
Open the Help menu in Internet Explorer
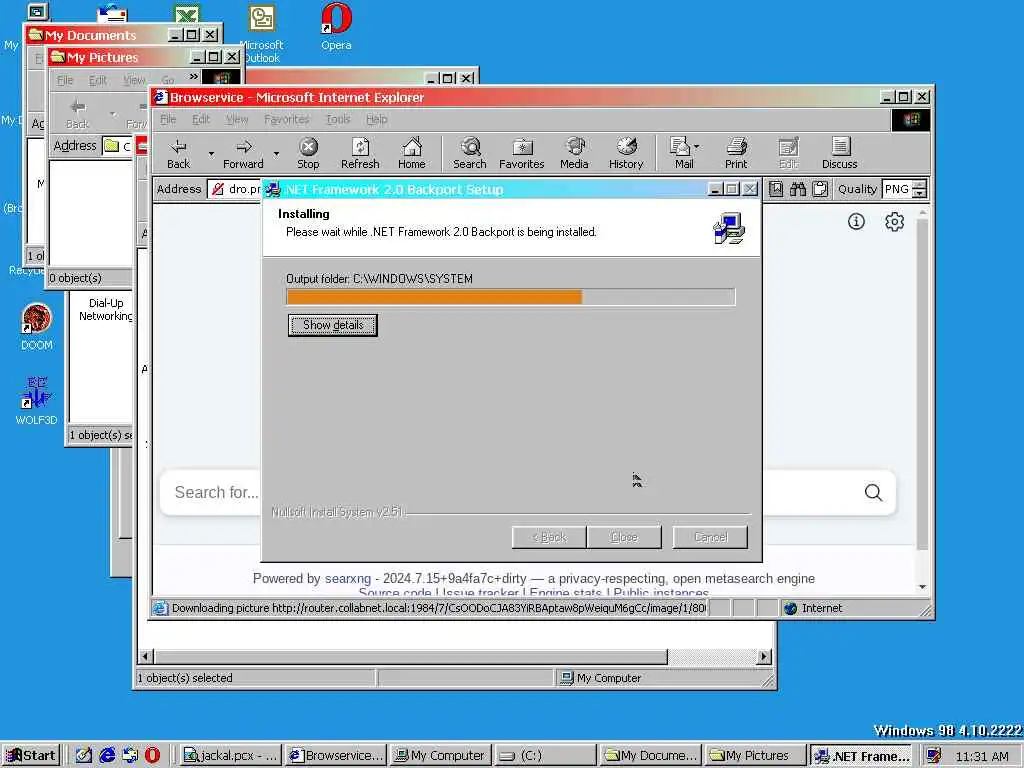tap(376, 120)
